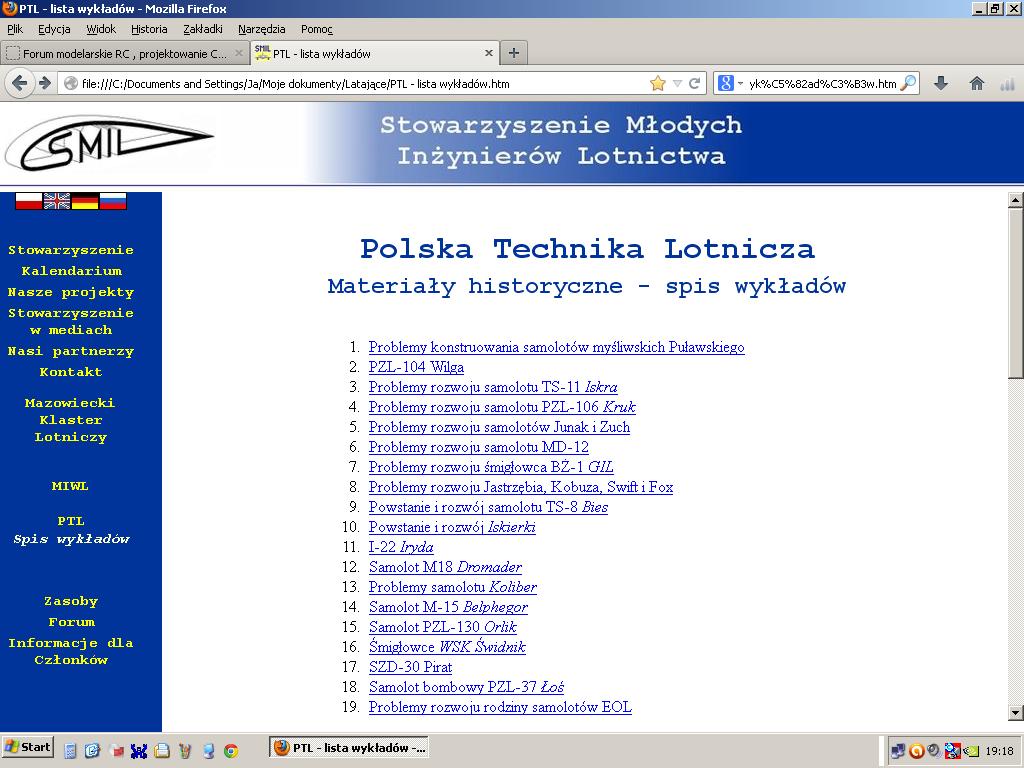Click the browser back arrow button
Image resolution: width=1024 pixels, height=768 pixels.
pos(19,84)
